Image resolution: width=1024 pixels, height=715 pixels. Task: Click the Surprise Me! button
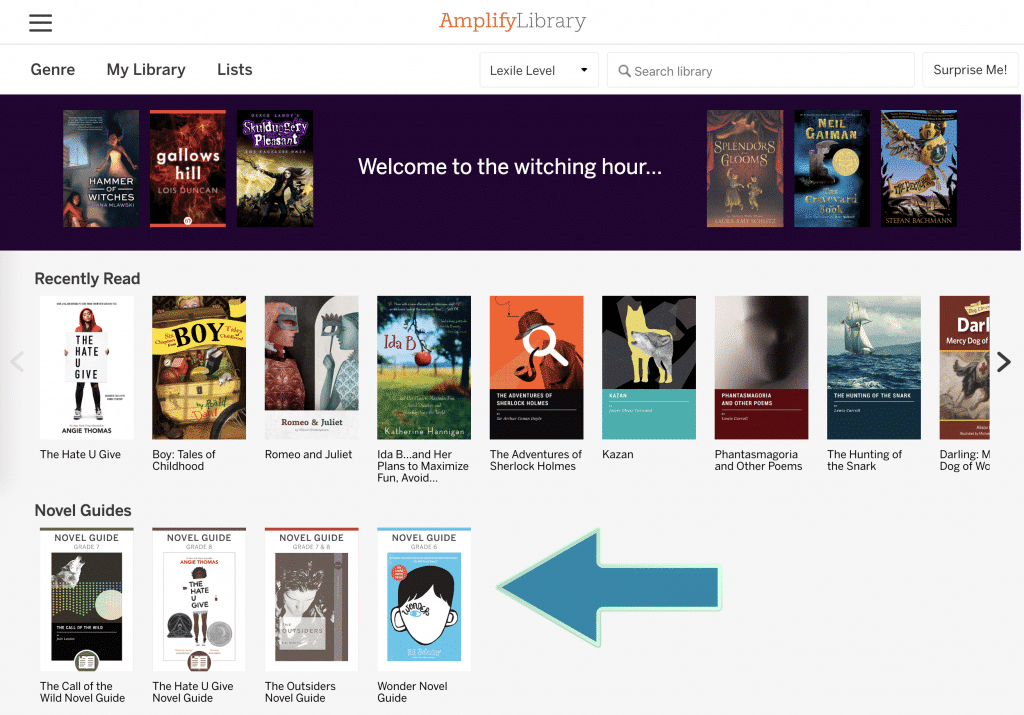pos(970,70)
